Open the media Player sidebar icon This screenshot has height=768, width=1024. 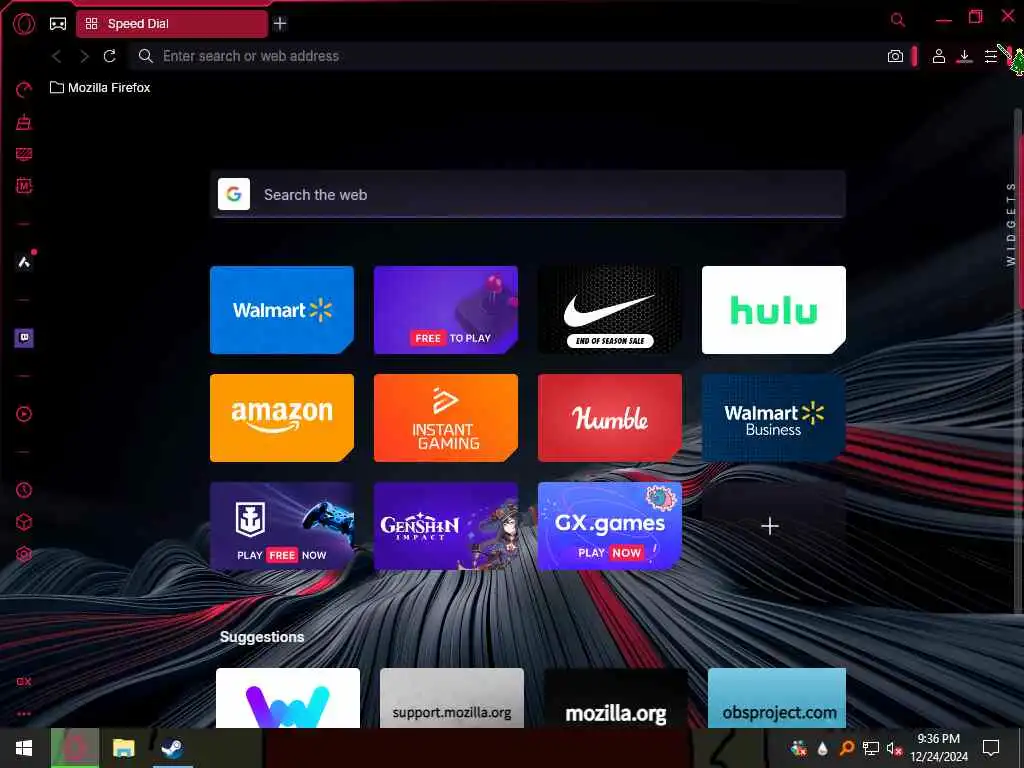tap(24, 414)
